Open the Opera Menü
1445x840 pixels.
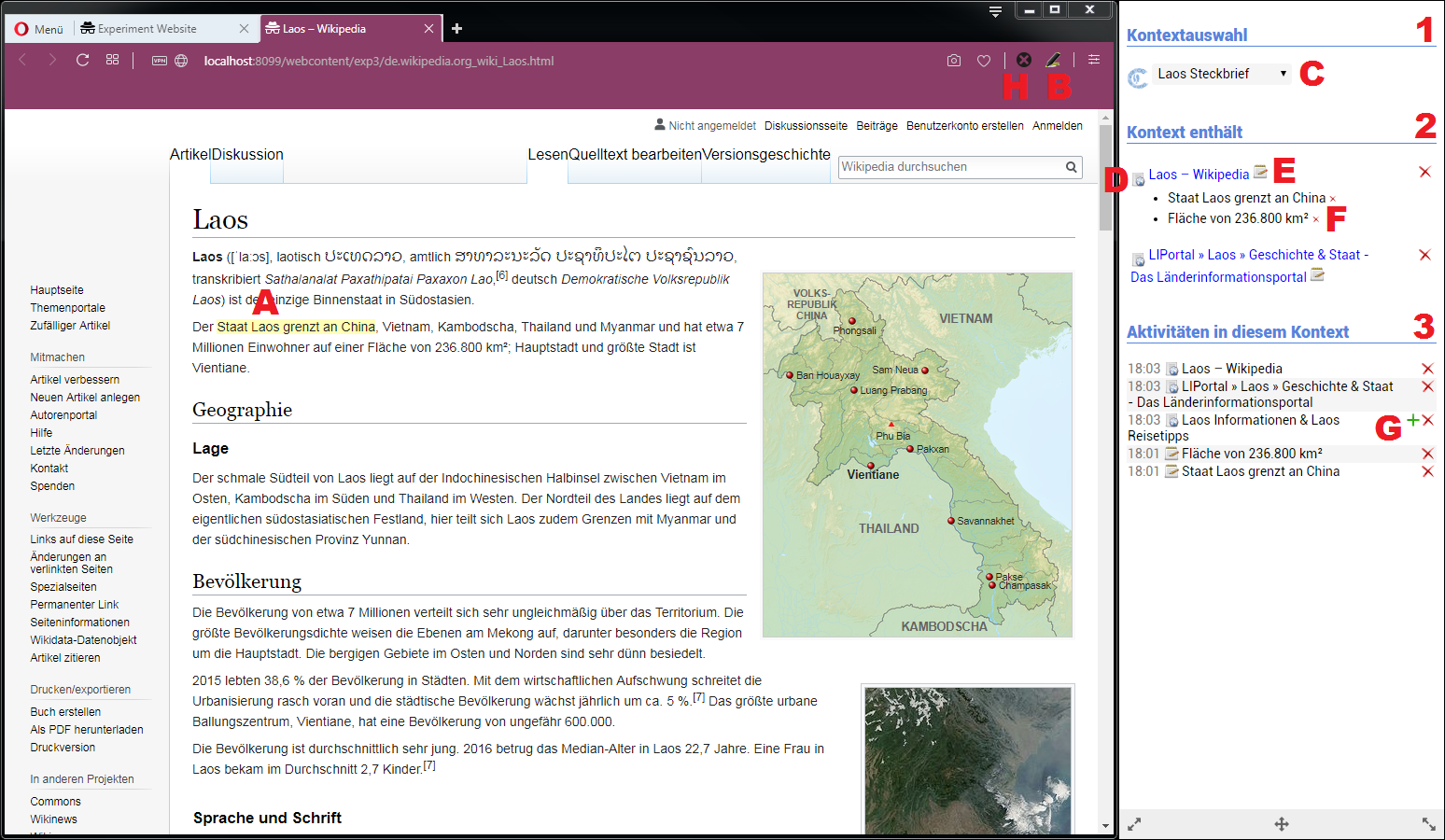pos(39,29)
